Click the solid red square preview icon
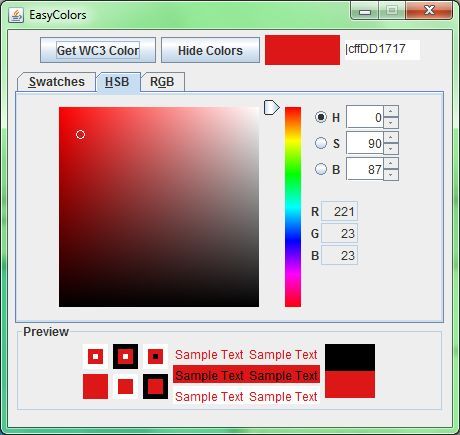Screen dimensions: 460x435 pos(95,386)
